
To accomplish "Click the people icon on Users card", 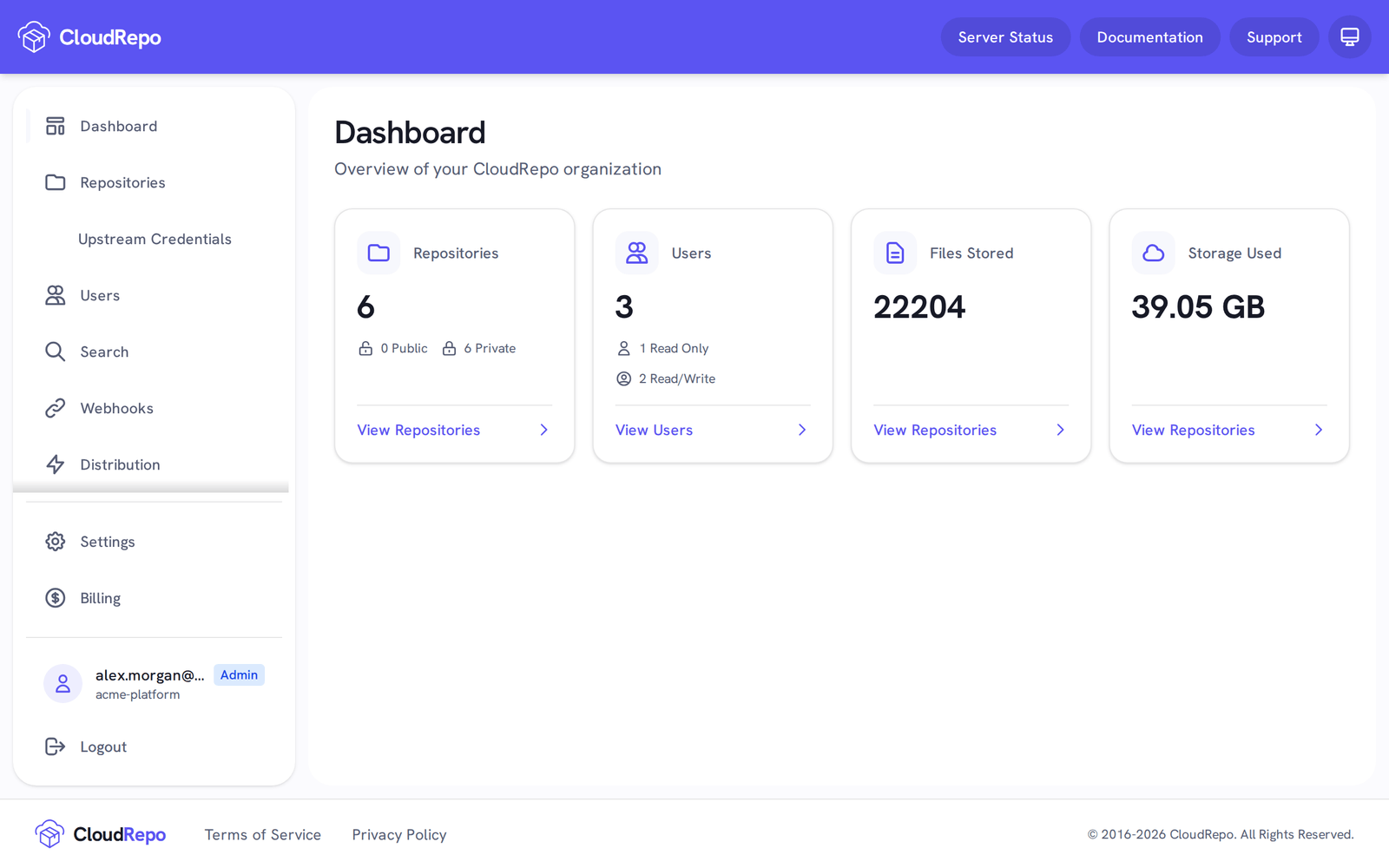I will click(637, 253).
